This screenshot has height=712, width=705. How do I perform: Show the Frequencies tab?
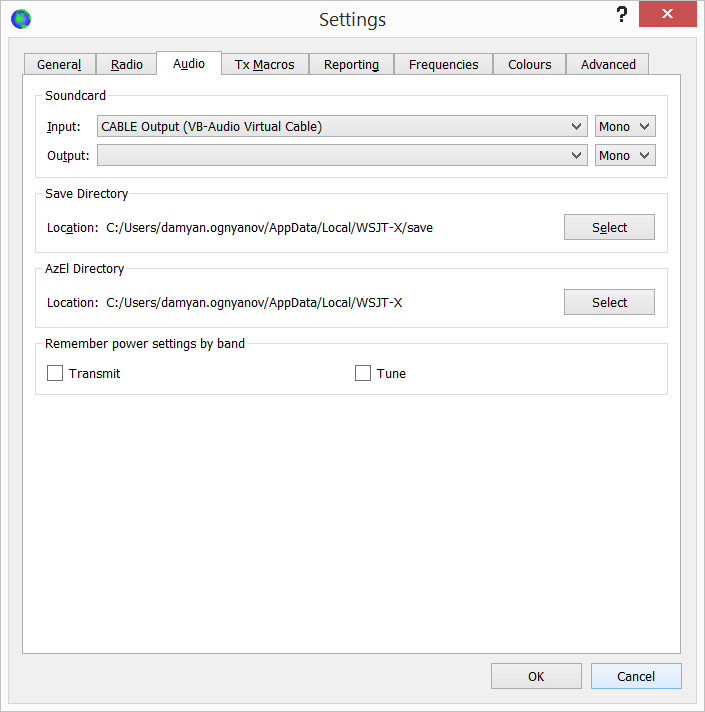pyautogui.click(x=443, y=64)
